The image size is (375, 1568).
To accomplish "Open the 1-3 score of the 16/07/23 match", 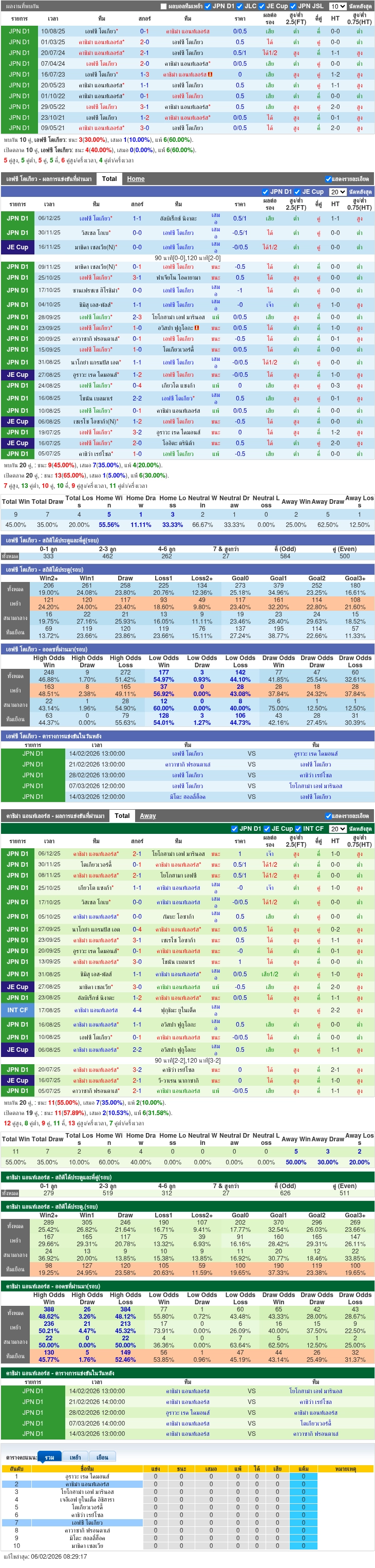I will [145, 74].
